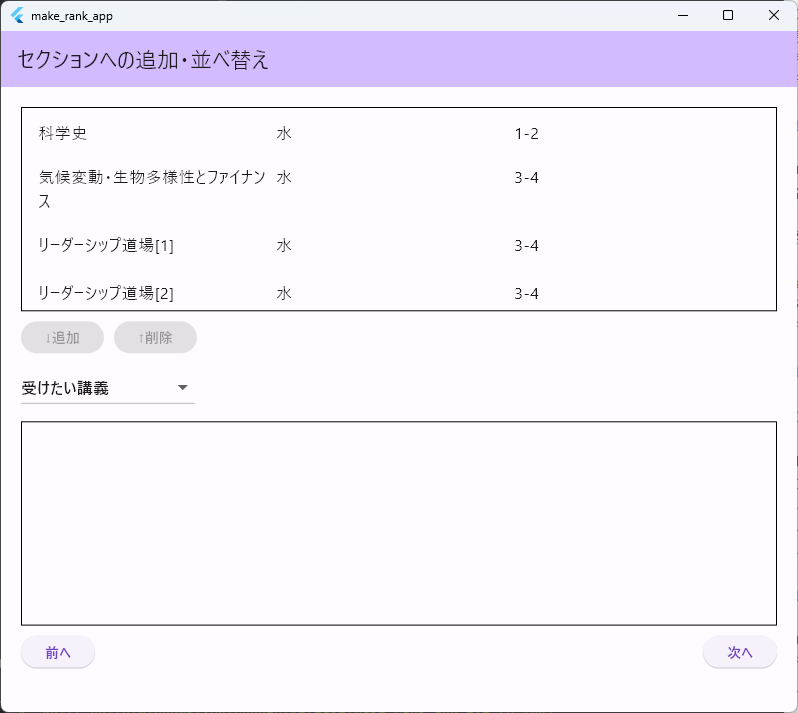Proceed with the 次へ button
Image resolution: width=798 pixels, height=713 pixels.
[739, 652]
